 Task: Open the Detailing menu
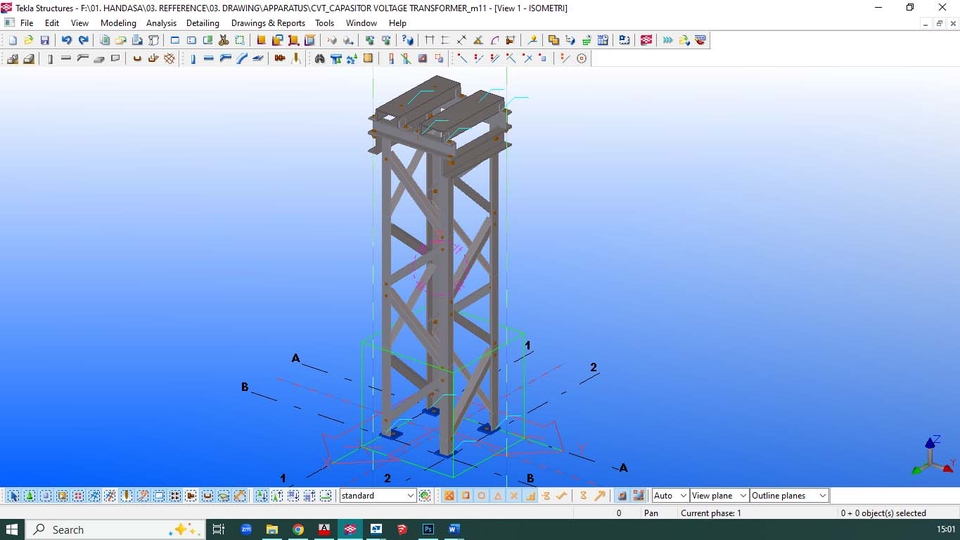tap(203, 23)
